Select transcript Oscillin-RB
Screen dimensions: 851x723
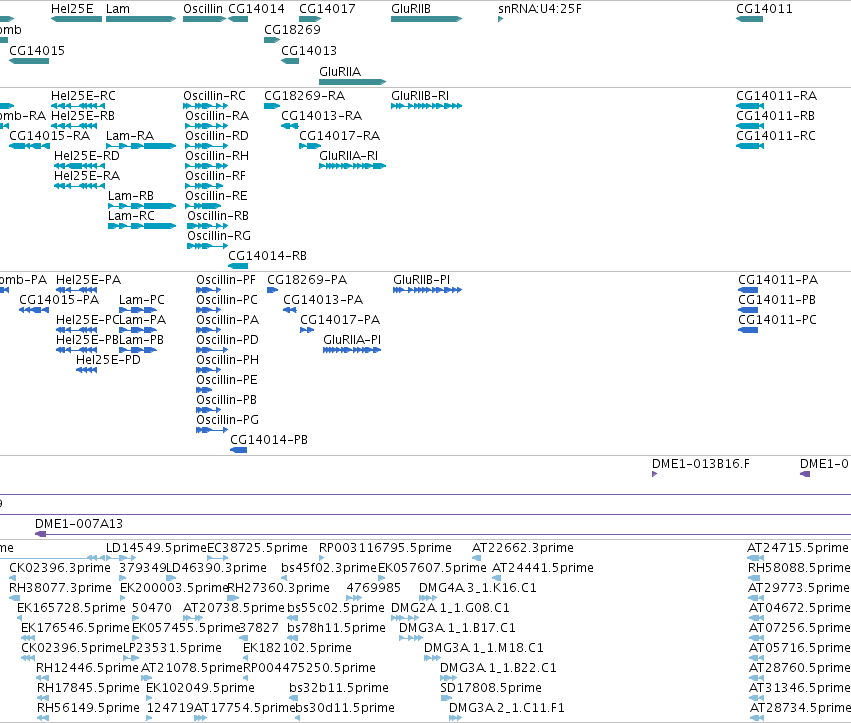[218, 216]
